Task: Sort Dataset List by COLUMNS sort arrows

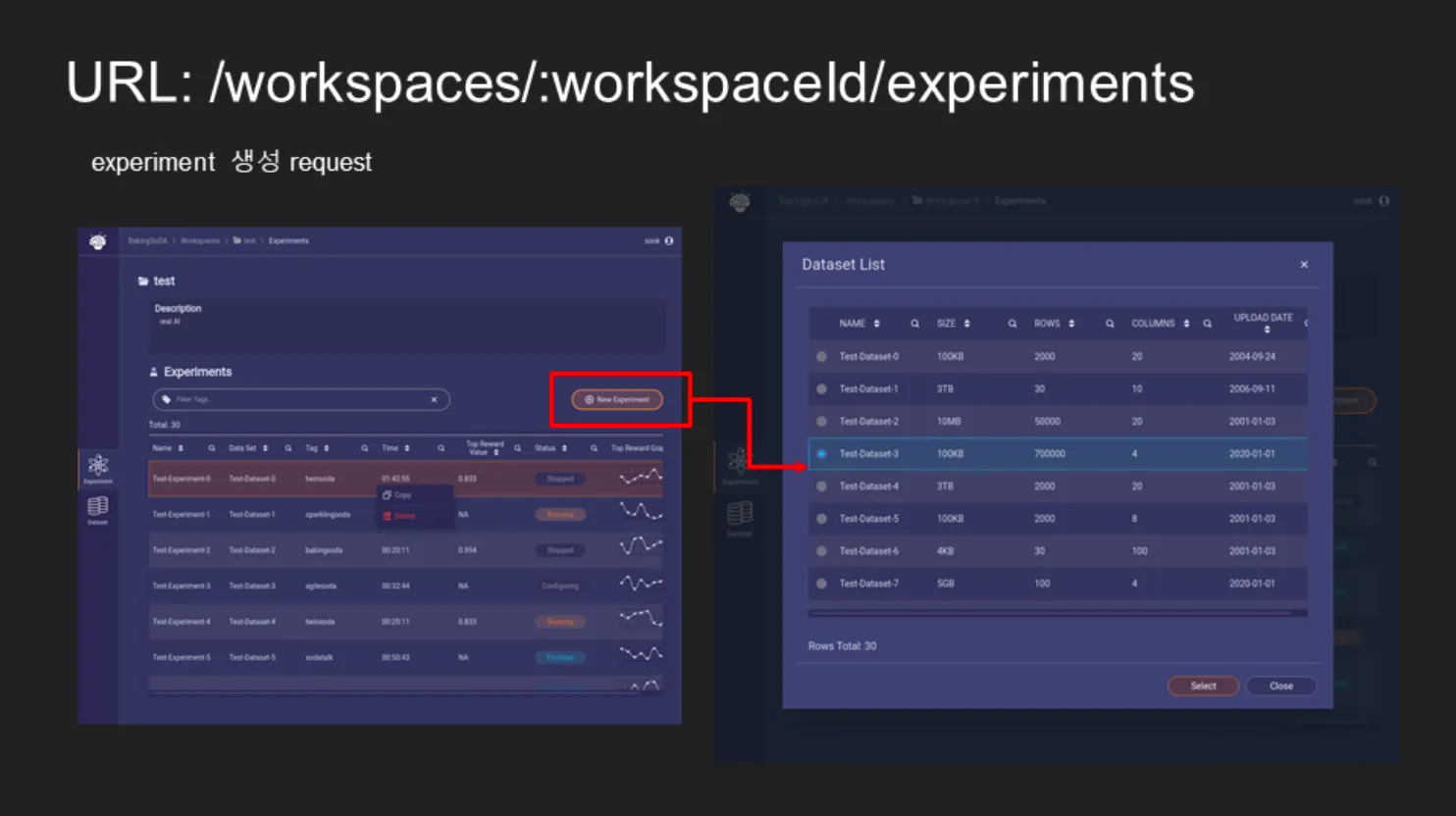Action: [x=1186, y=324]
